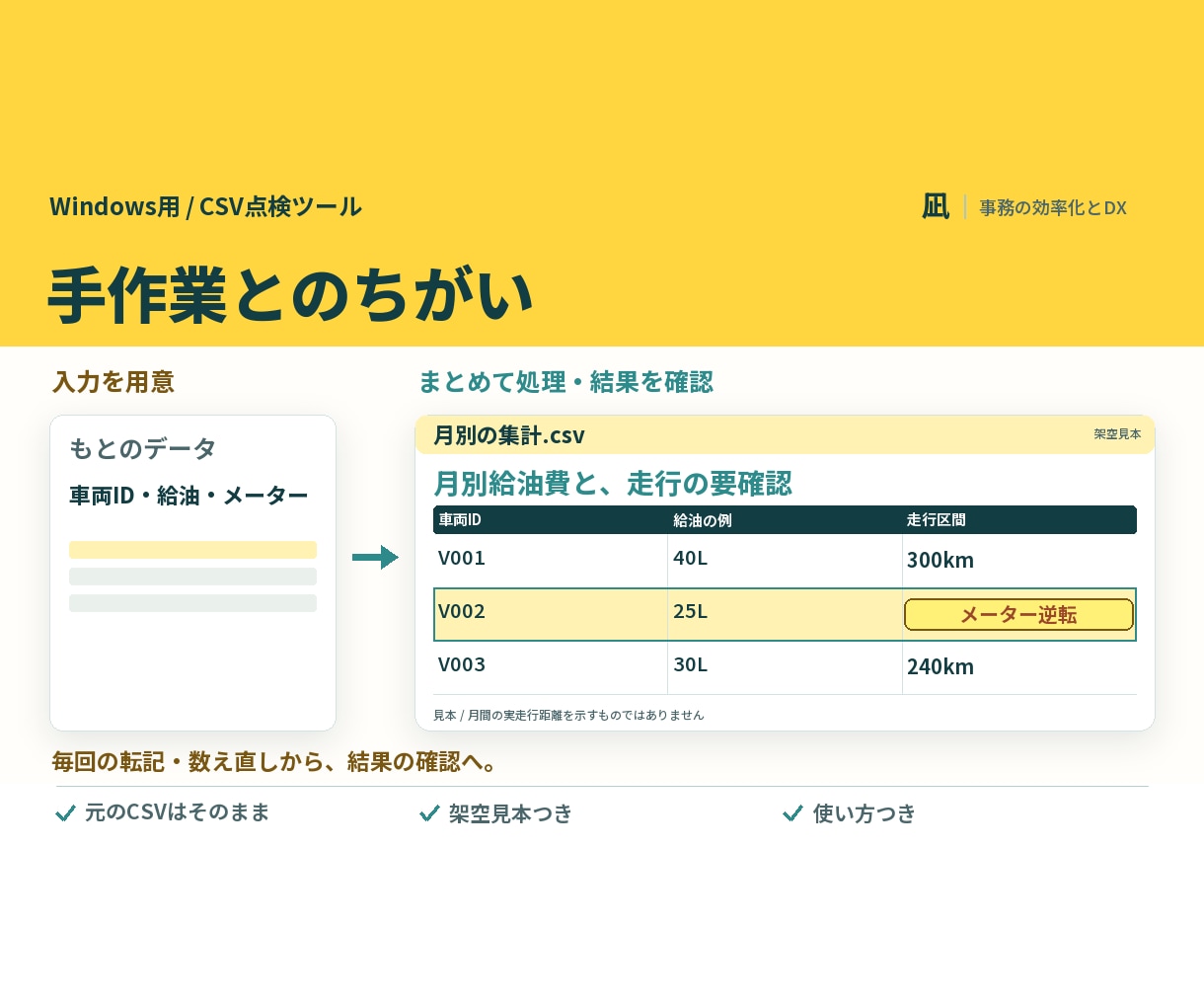The image size is (1204, 1003).
Task: Click the checkmark beside 架空見本つき
Action: tap(429, 813)
